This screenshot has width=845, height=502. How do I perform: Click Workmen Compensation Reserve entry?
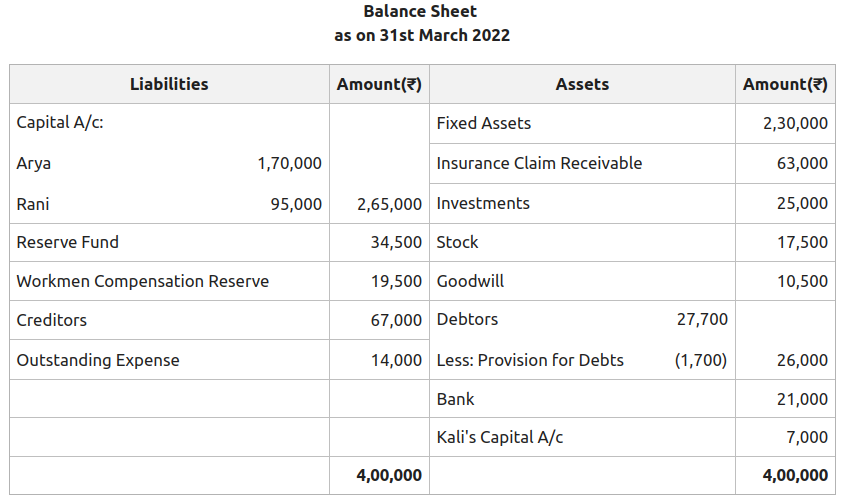(143, 281)
